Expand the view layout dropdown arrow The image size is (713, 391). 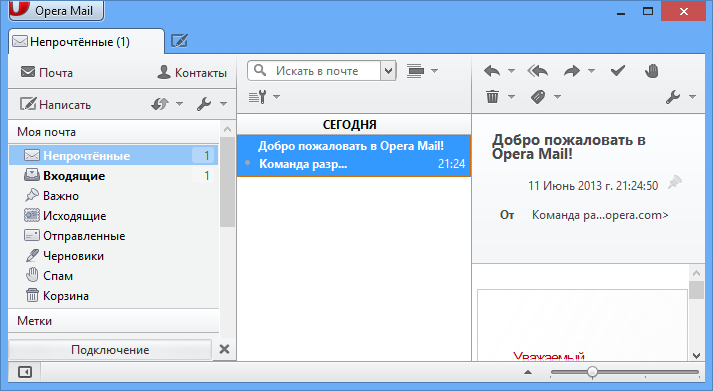click(434, 71)
